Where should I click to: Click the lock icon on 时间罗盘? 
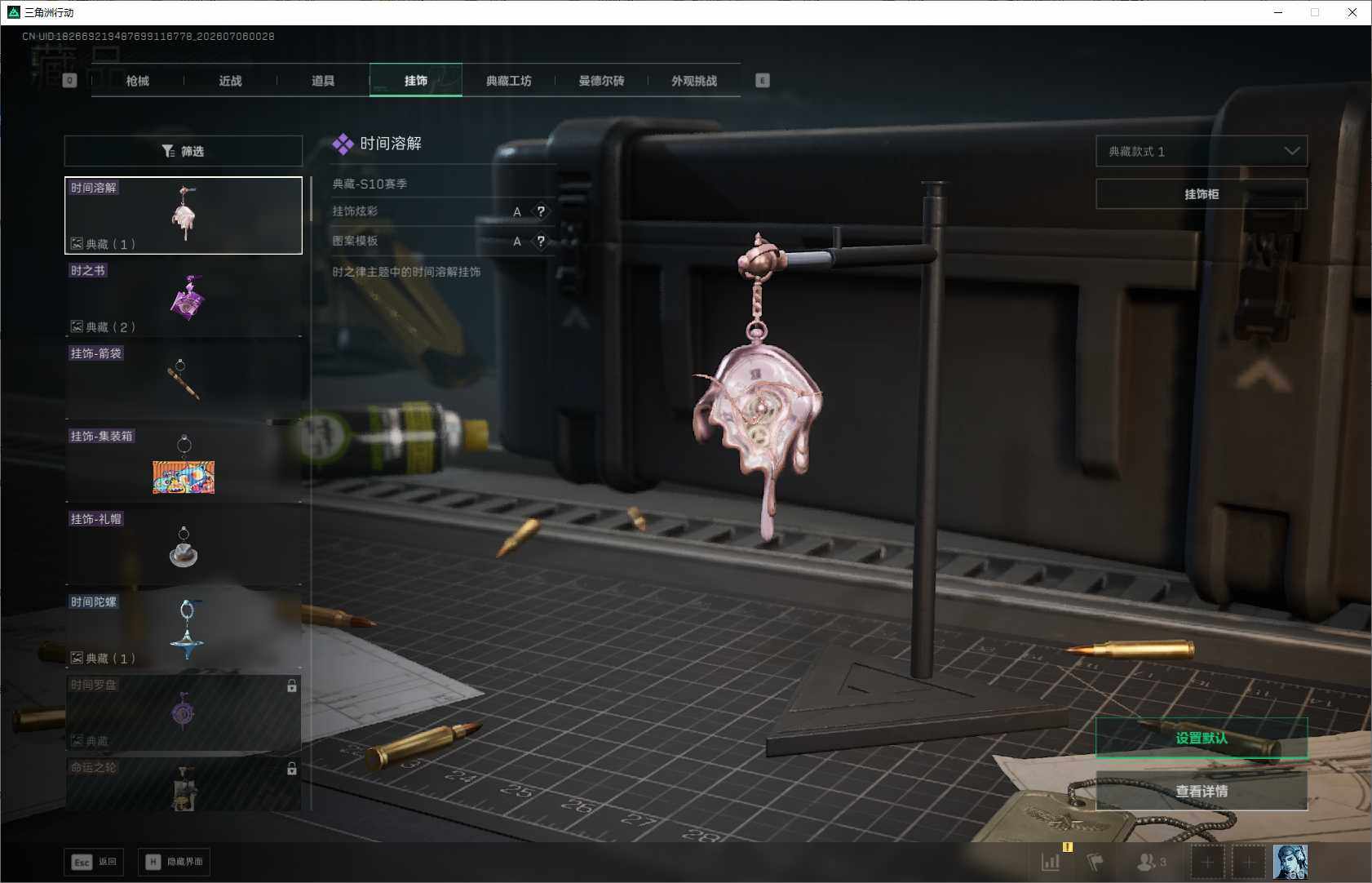coord(291,686)
